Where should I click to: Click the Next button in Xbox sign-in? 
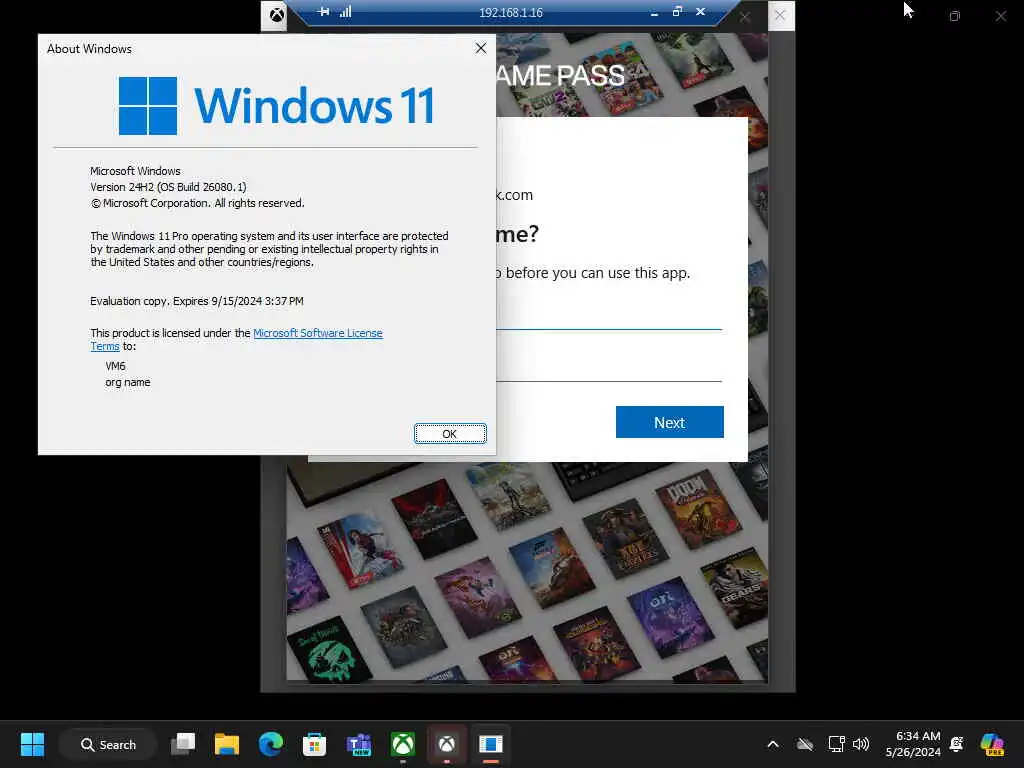(x=669, y=423)
